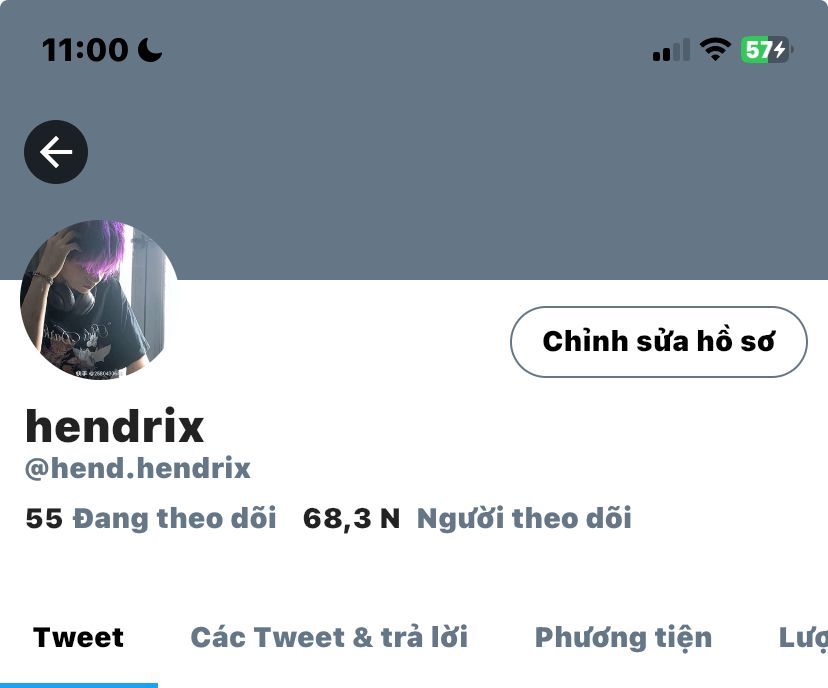Open the Đang theo dõi list

tap(174, 518)
